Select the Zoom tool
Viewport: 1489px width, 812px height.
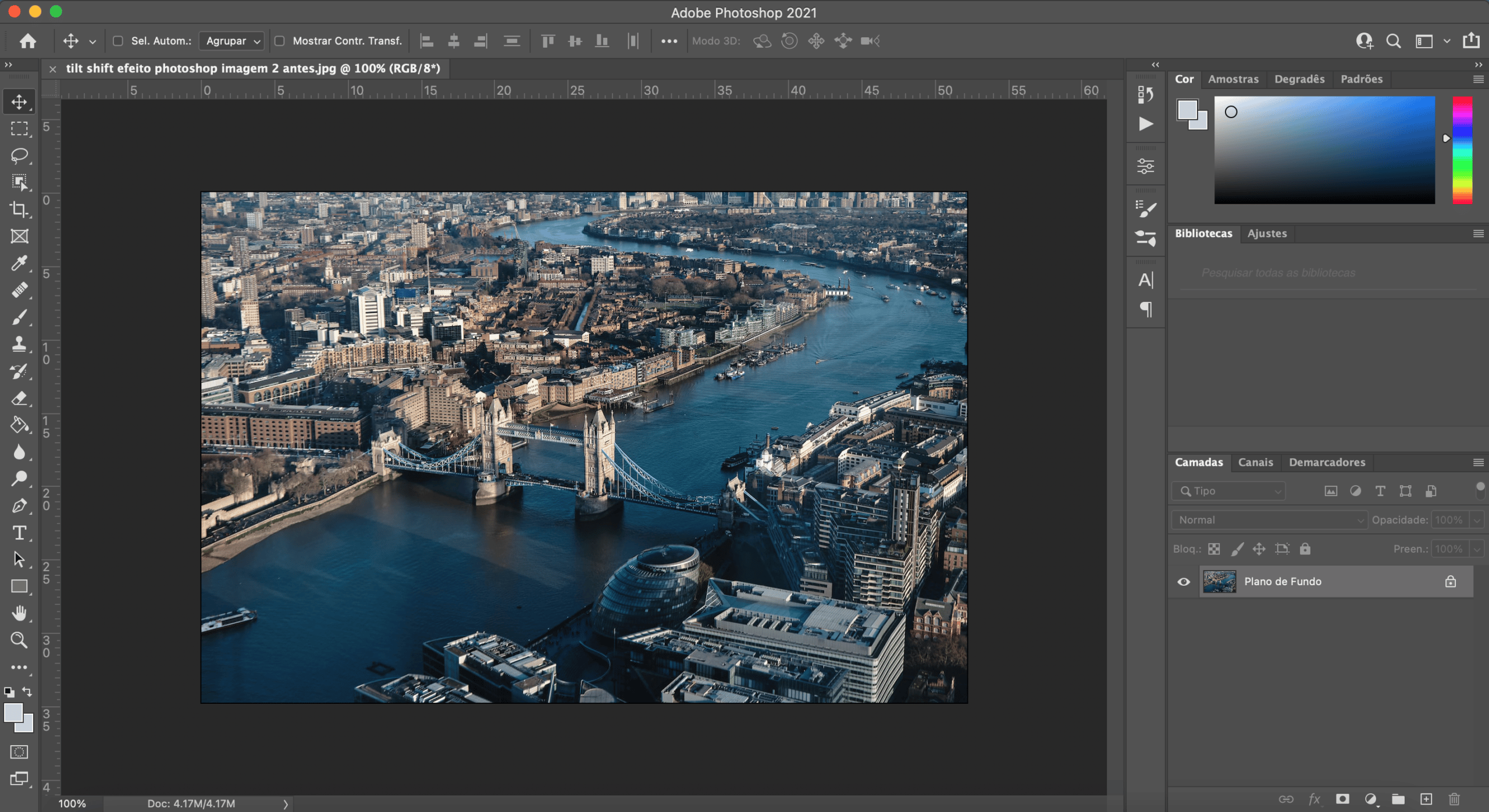click(x=19, y=640)
